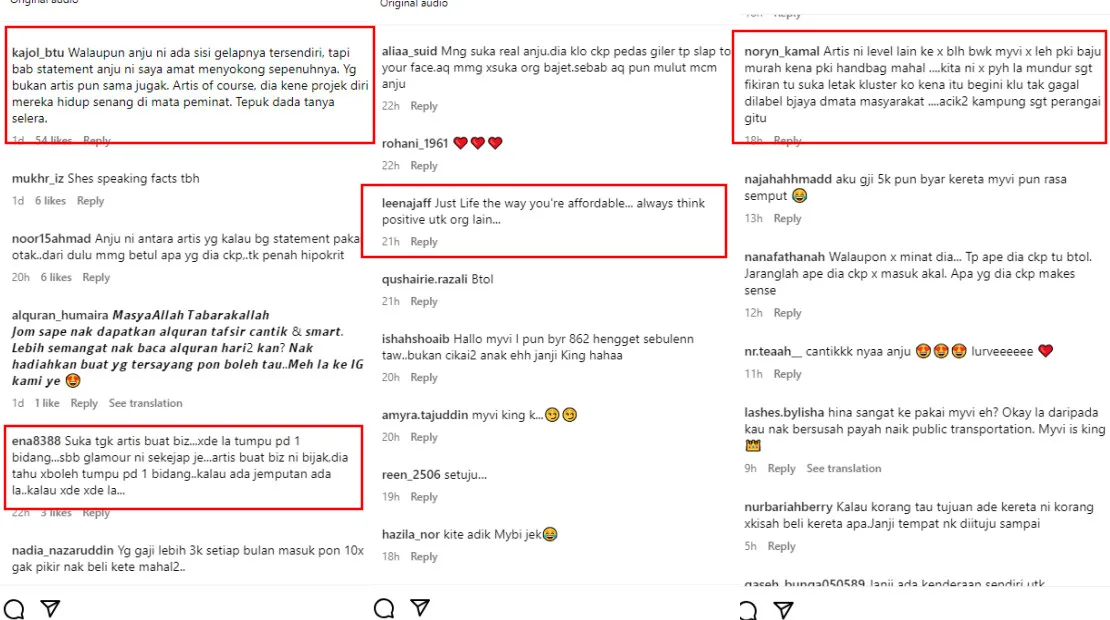Open qushairie.razali's profile from username
Image resolution: width=1110 pixels, height=620 pixels.
click(x=425, y=279)
